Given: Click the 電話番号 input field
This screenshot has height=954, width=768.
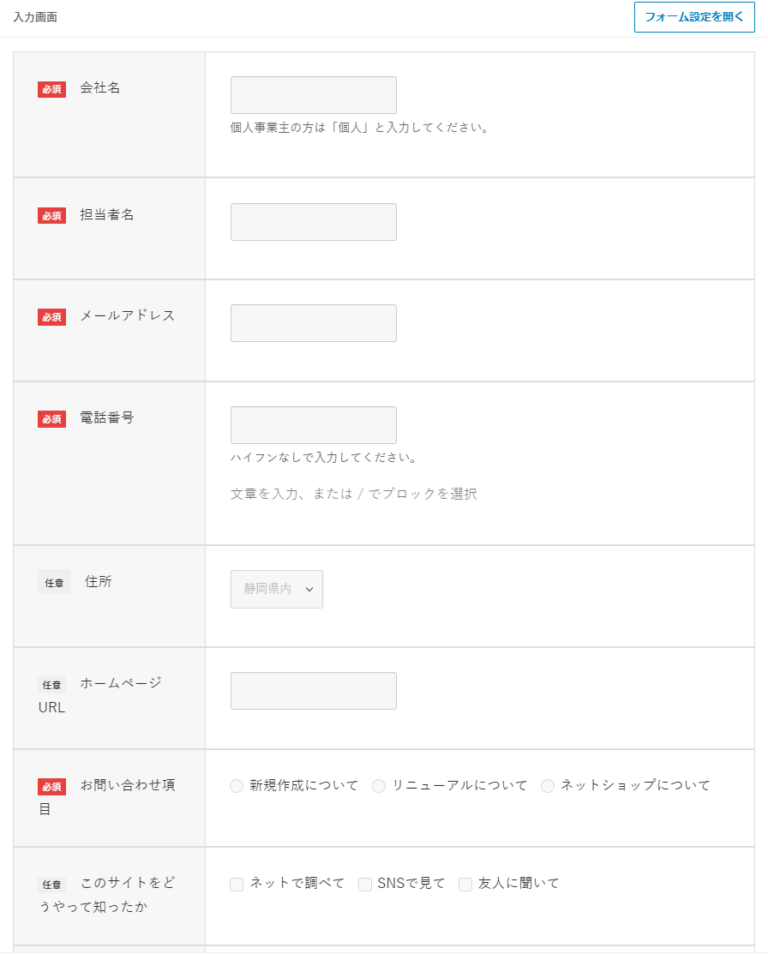Looking at the screenshot, I should tap(313, 424).
